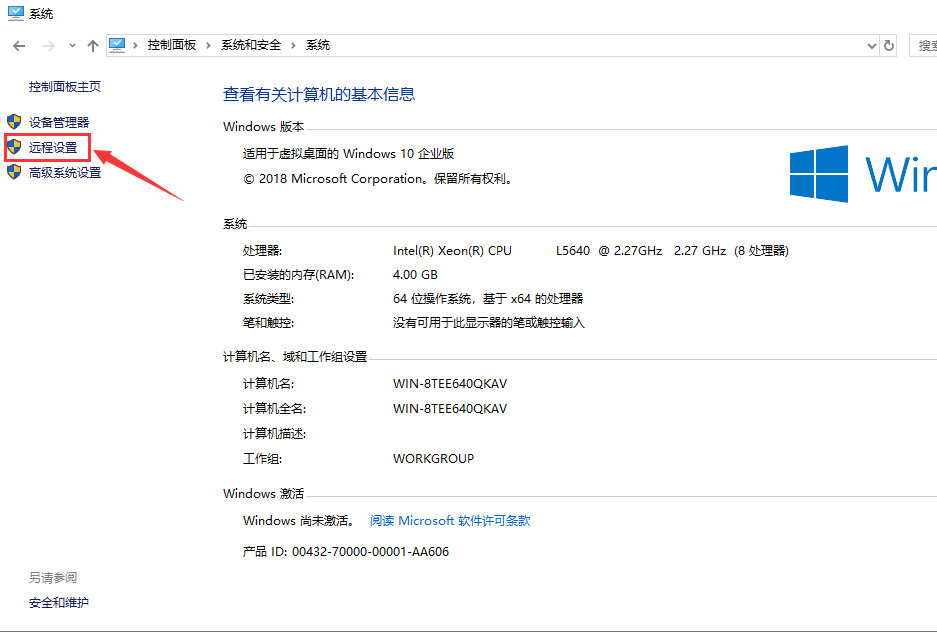Navigate to 系统和安全 in the breadcrumb
This screenshot has width=937, height=632.
(x=252, y=45)
